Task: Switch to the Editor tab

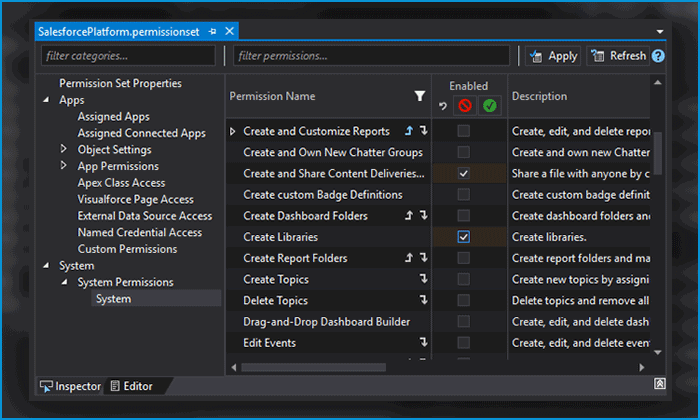Action: coord(132,386)
